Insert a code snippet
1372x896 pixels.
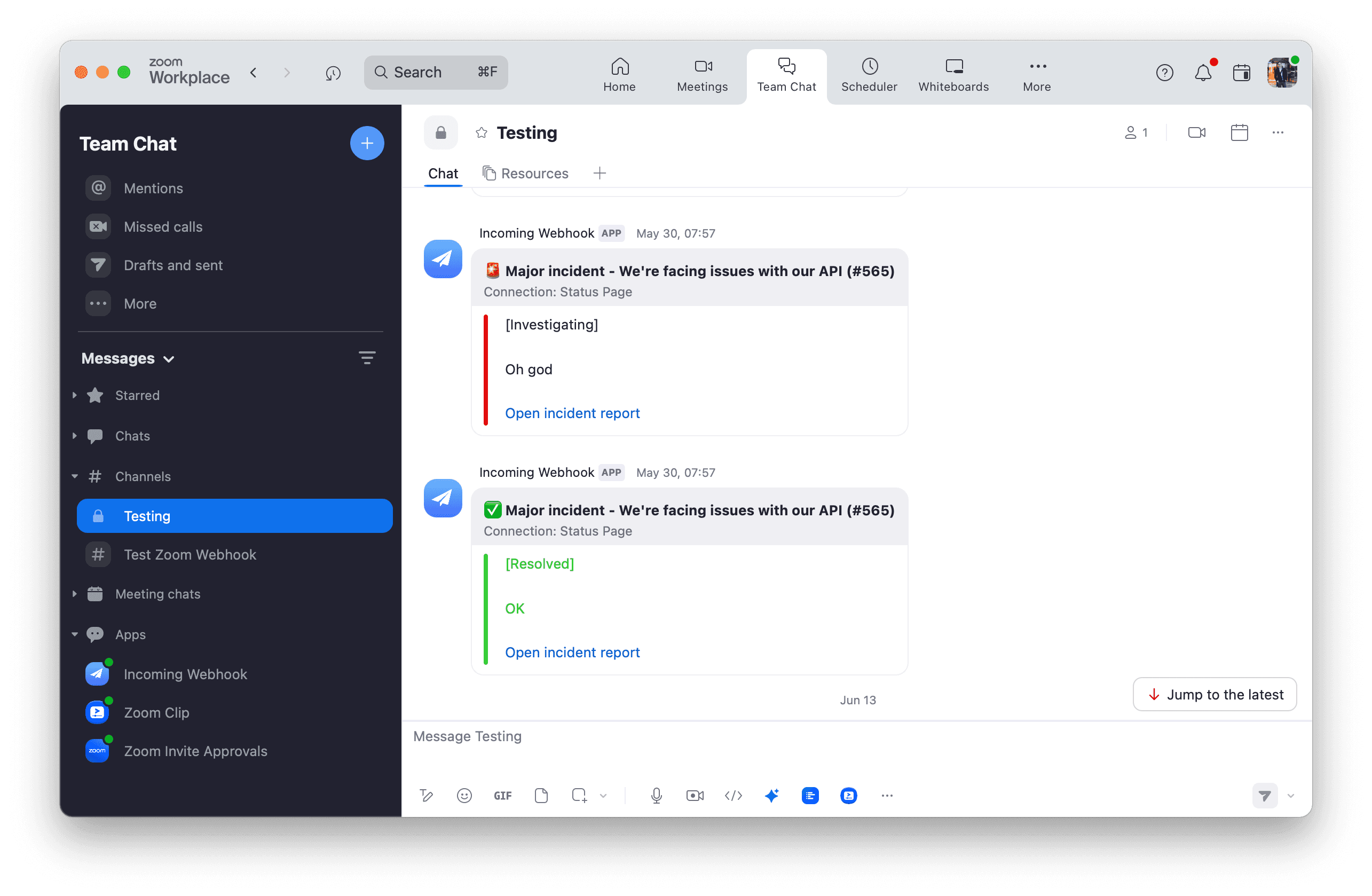734,796
